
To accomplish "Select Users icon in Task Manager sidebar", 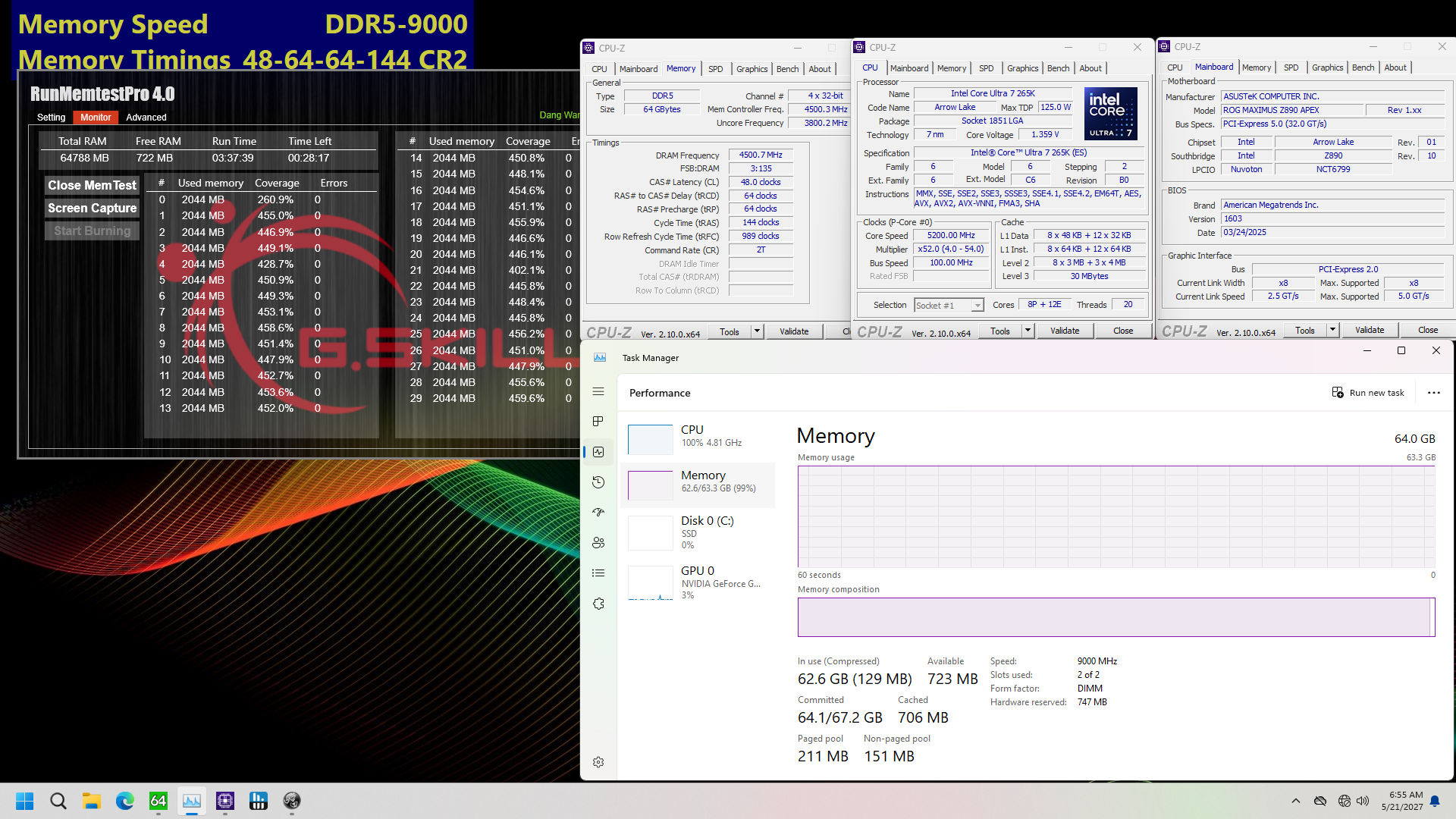I will (598, 543).
